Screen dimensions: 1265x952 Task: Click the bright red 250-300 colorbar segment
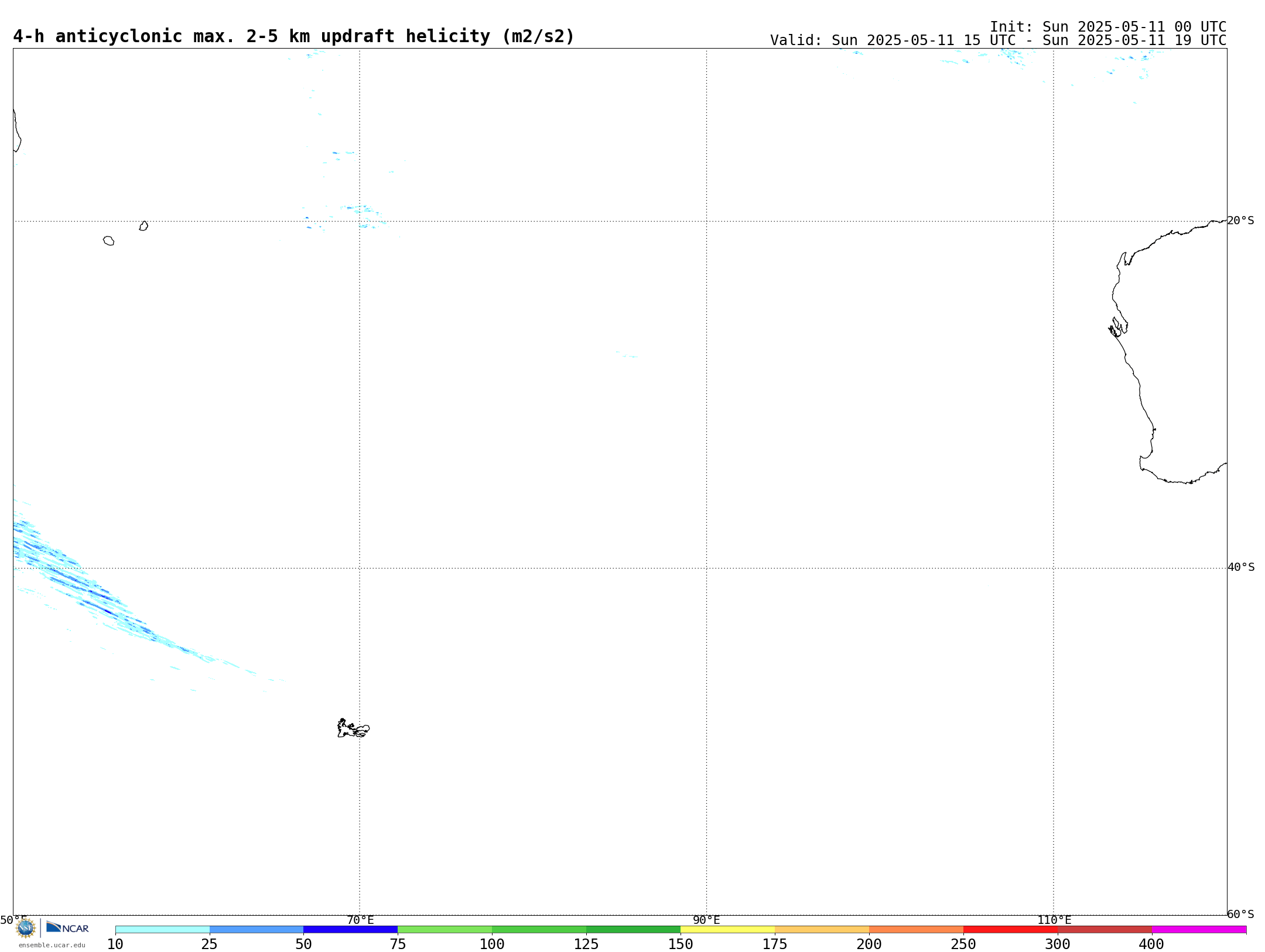tap(1011, 930)
